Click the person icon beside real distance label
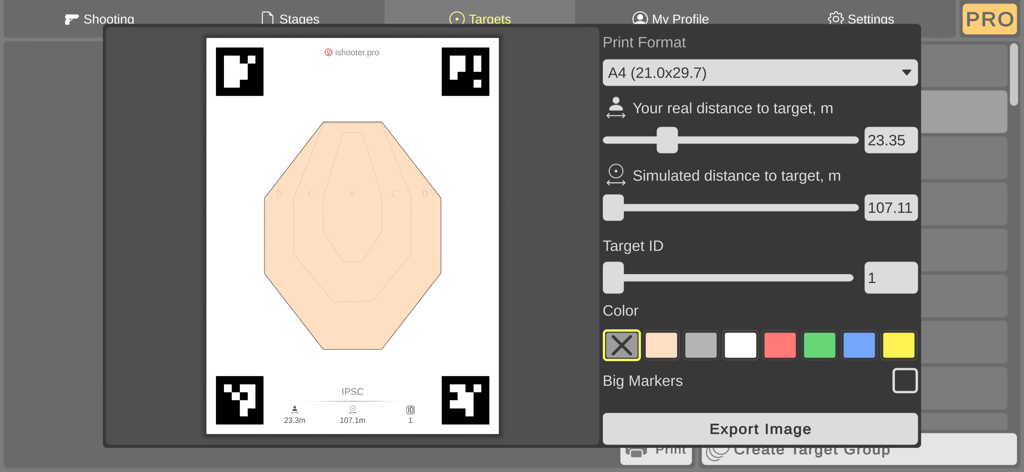Screen dimensions: 1024x472 [615, 108]
